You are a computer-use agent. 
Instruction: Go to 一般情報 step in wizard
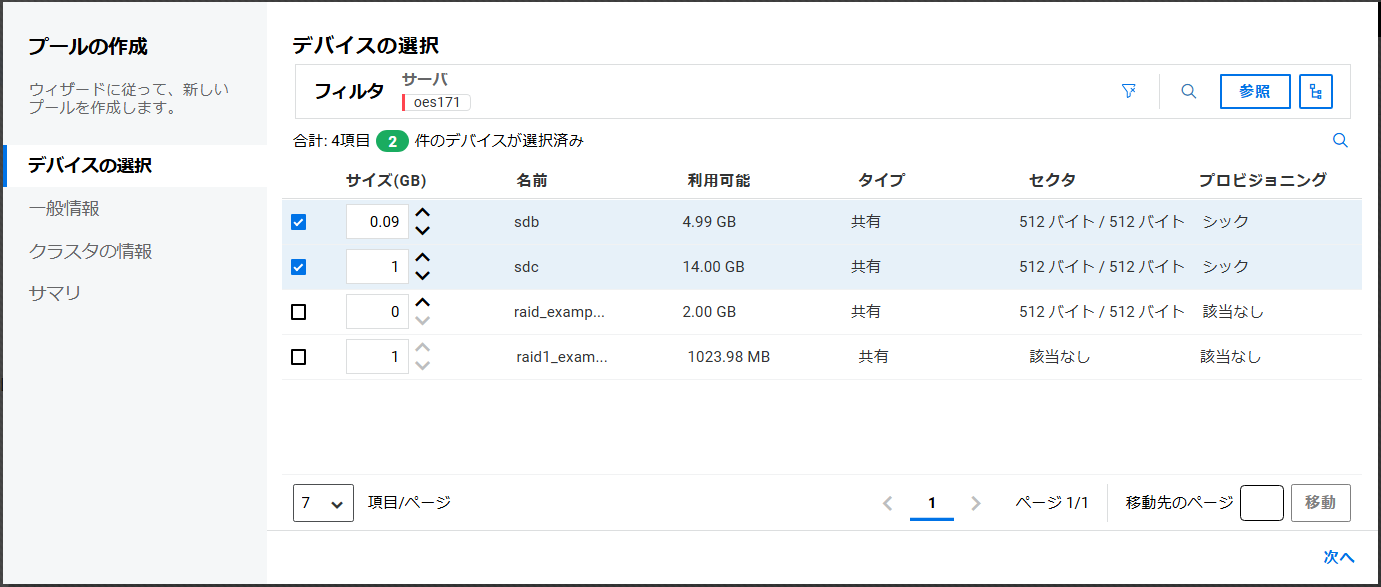click(64, 209)
